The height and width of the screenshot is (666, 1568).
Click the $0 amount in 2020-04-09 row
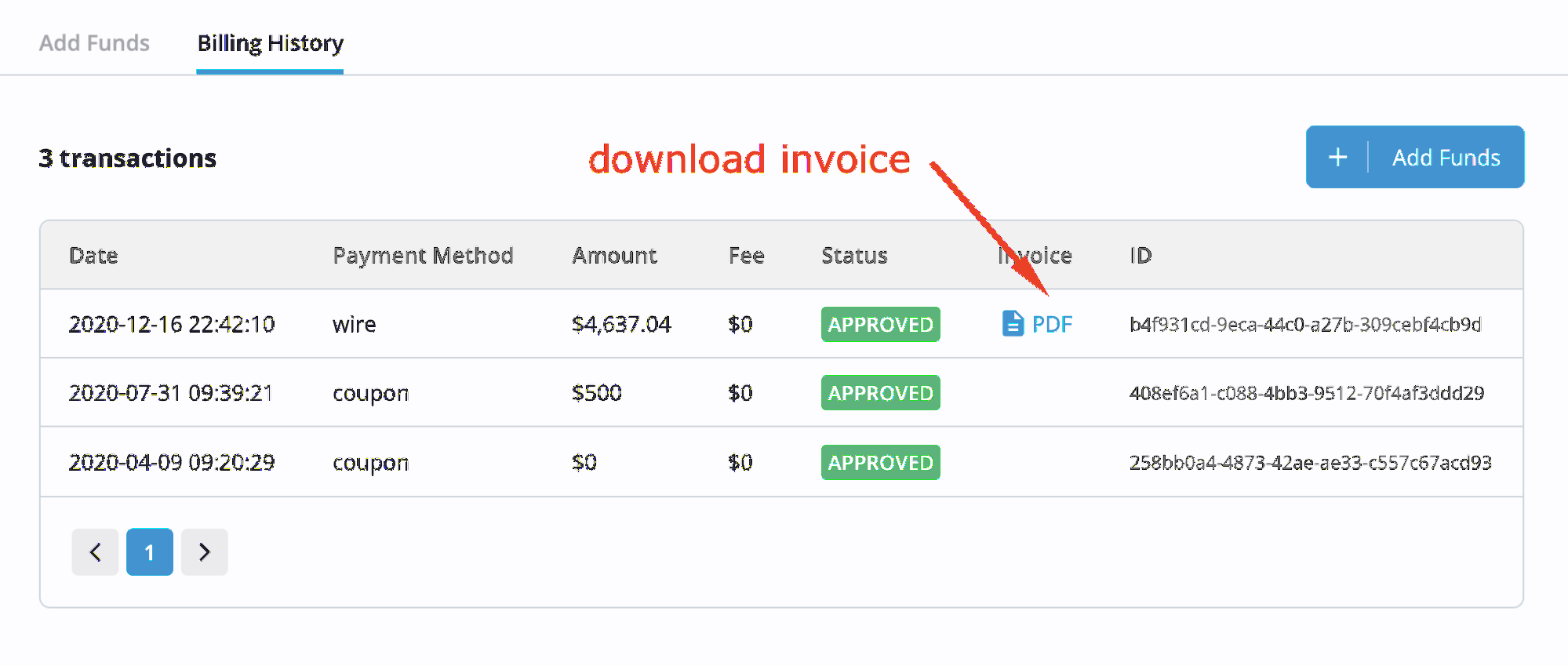tap(584, 462)
